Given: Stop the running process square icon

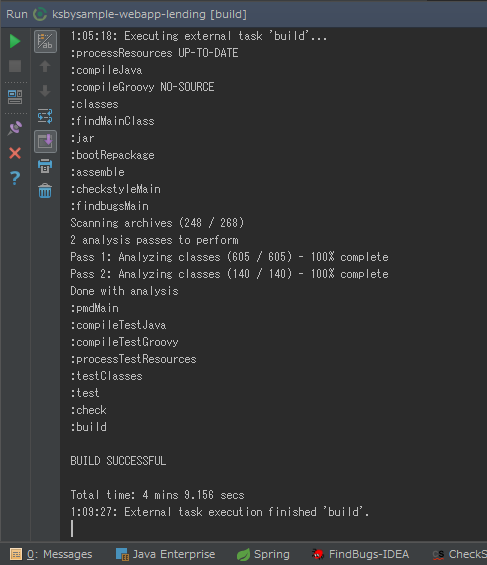Looking at the screenshot, I should 15,66.
